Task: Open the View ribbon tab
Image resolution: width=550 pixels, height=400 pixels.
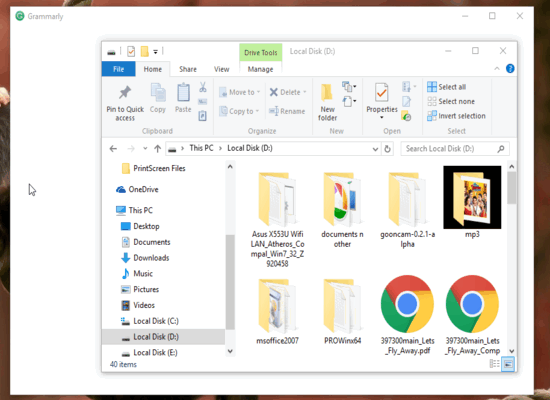Action: (x=222, y=69)
